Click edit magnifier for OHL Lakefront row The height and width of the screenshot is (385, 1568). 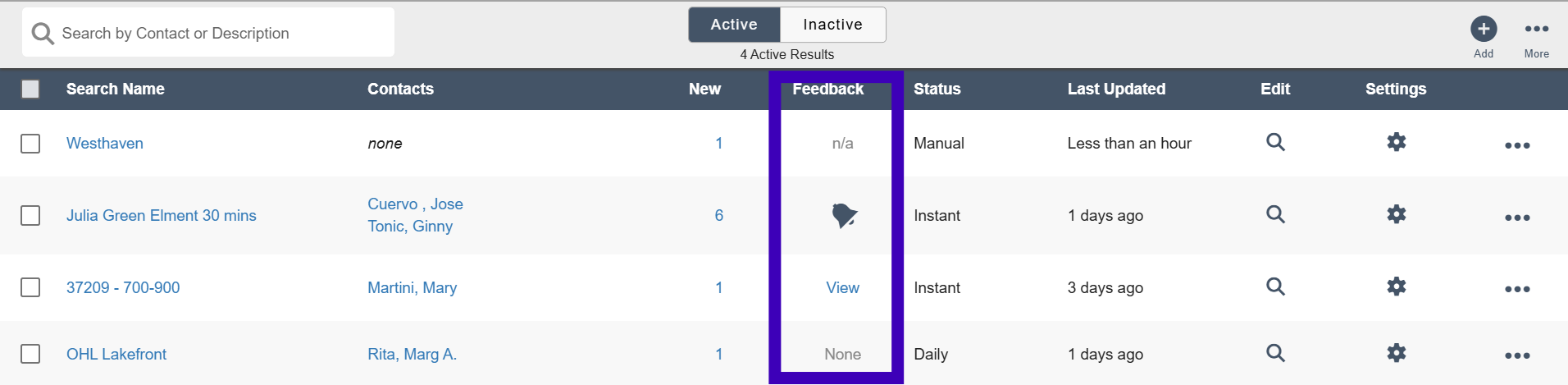coord(1275,353)
